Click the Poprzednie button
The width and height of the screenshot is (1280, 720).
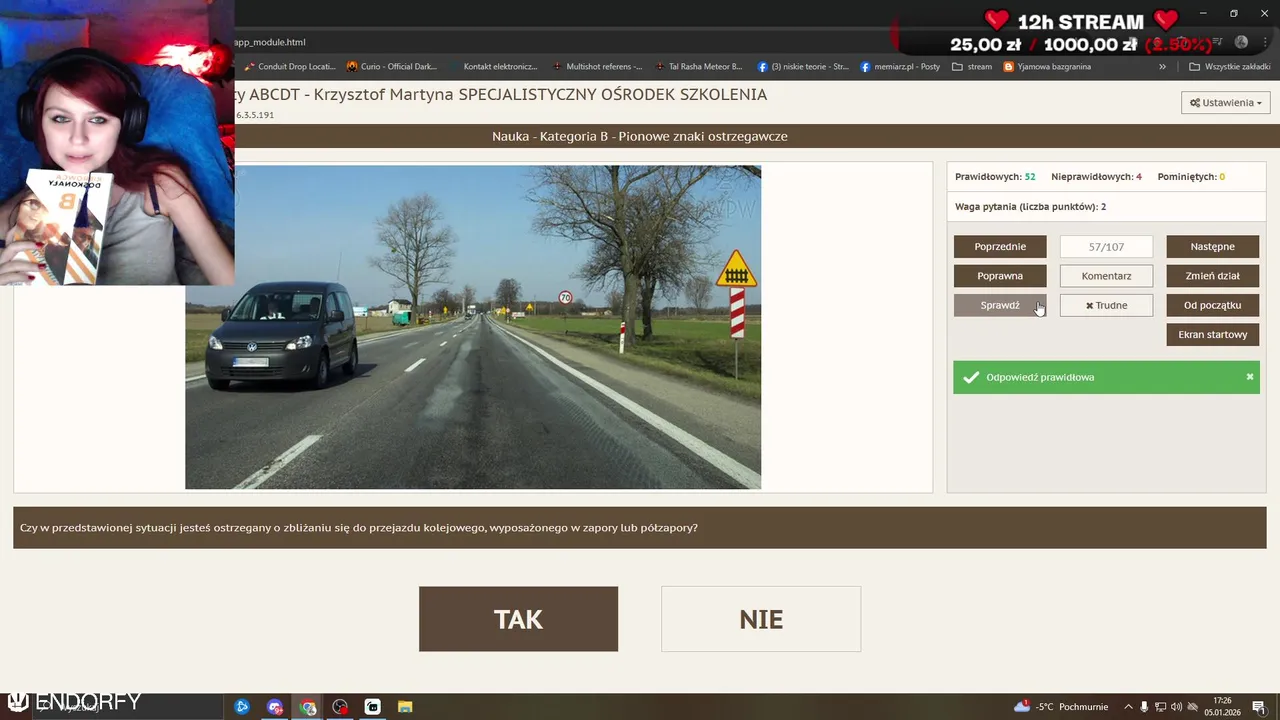click(x=1000, y=246)
